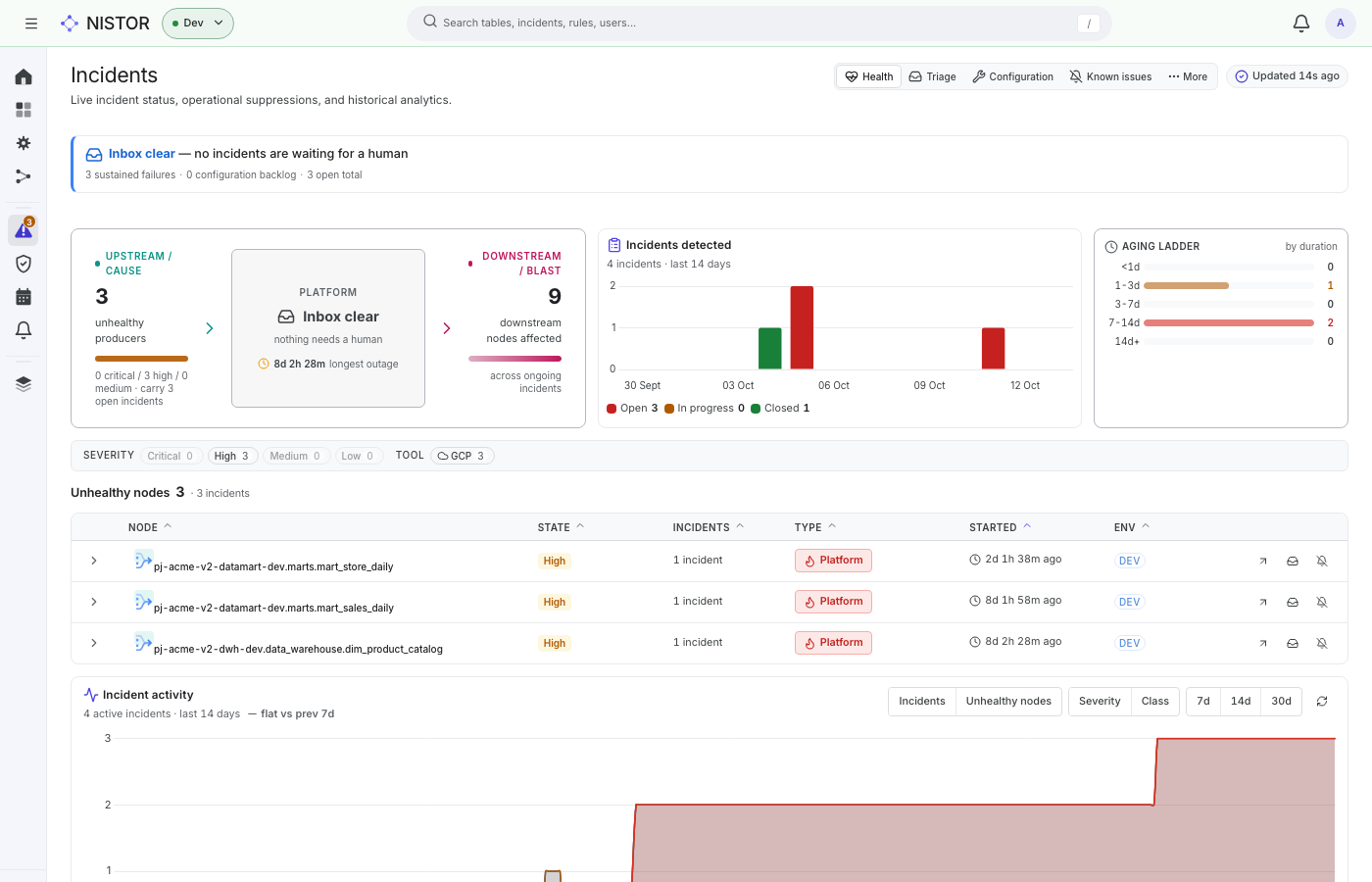1372x882 pixels.
Task: Open the More tabs menu
Action: [x=1188, y=76]
